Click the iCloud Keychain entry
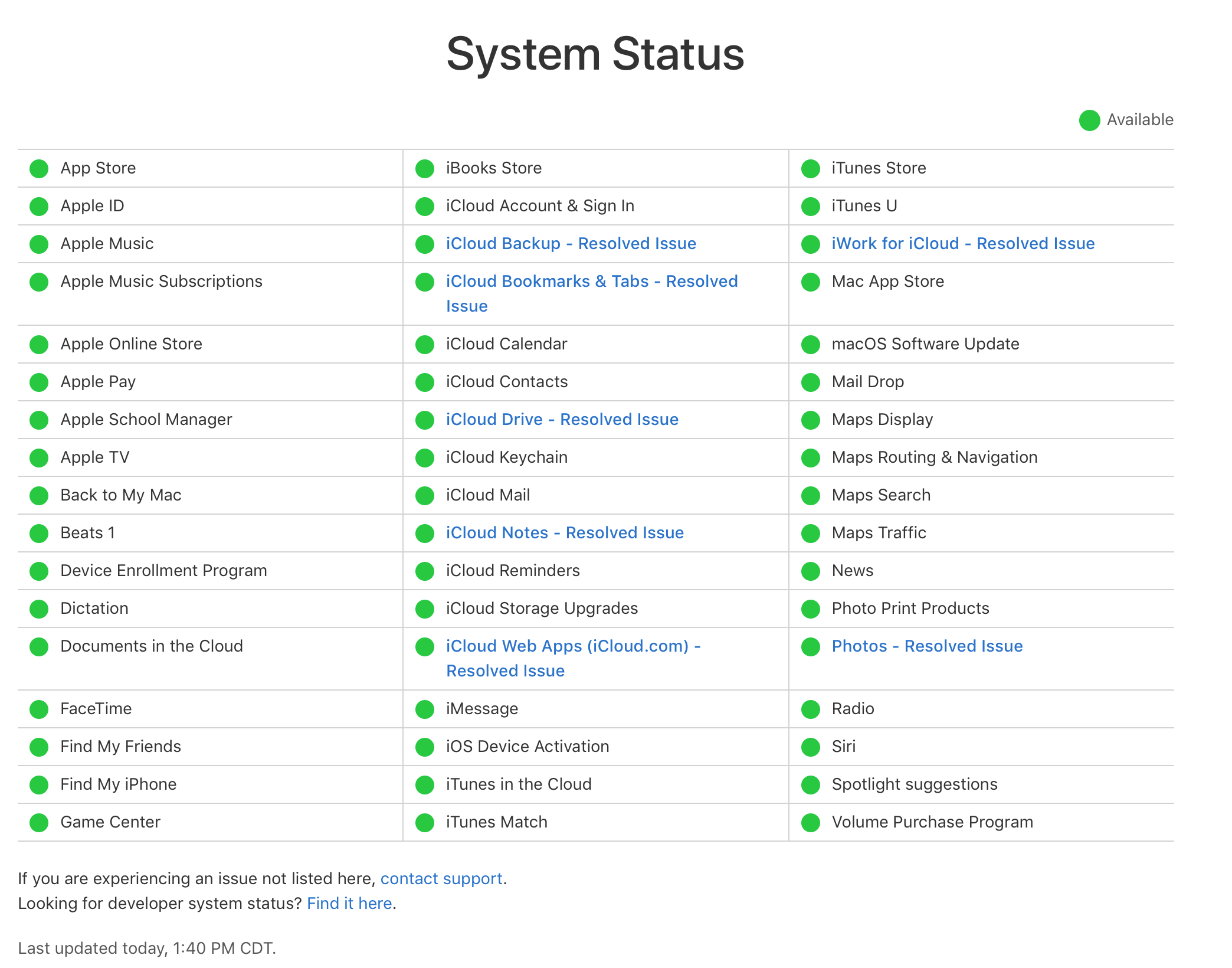Screen dimensions: 1232x968 [x=507, y=457]
